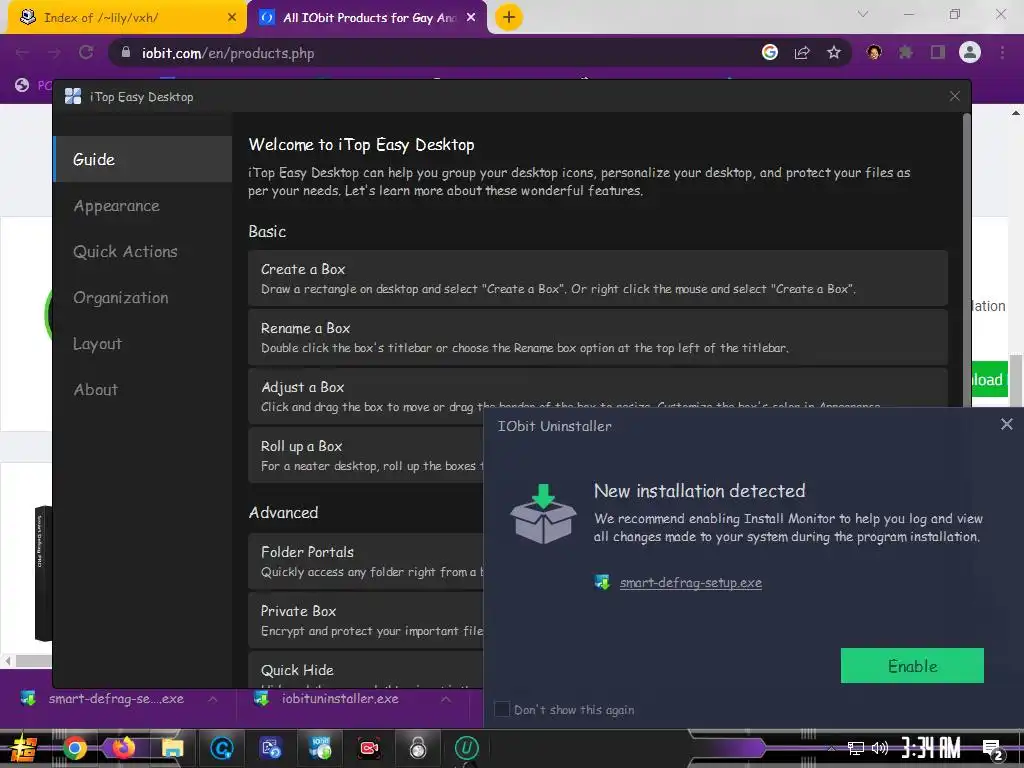Open a new Chrome tab
This screenshot has height=768, width=1024.
(509, 18)
